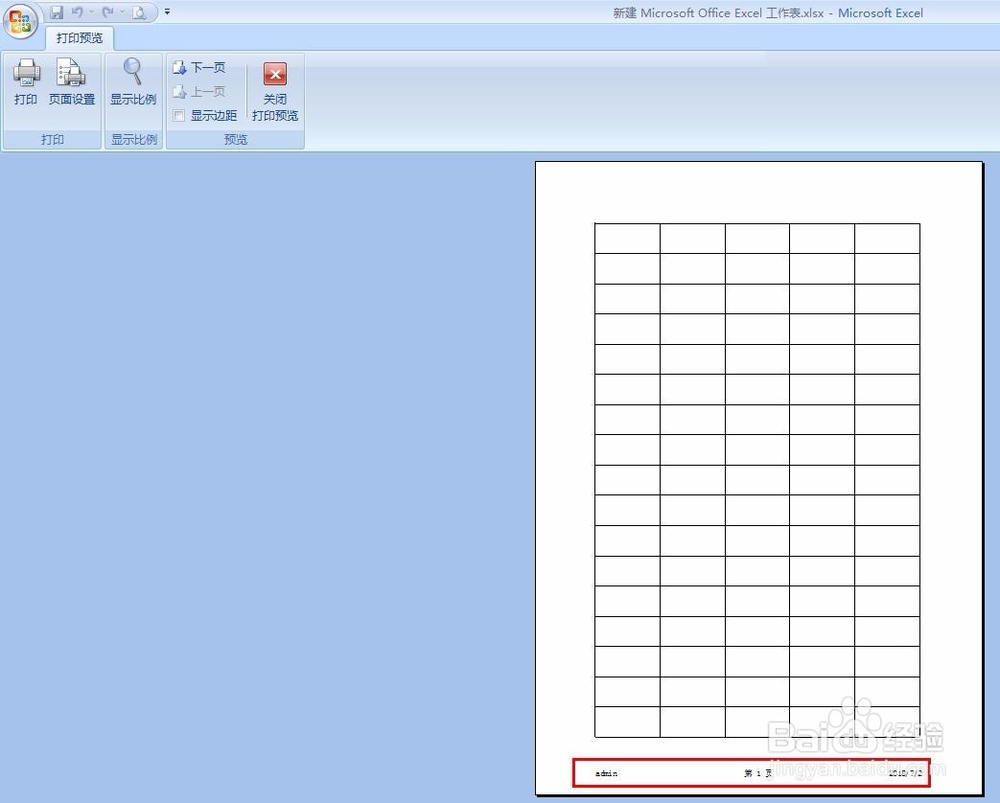Image resolution: width=1000 pixels, height=803 pixels.
Task: Click the 打印 printer icon
Action: pyautogui.click(x=26, y=82)
